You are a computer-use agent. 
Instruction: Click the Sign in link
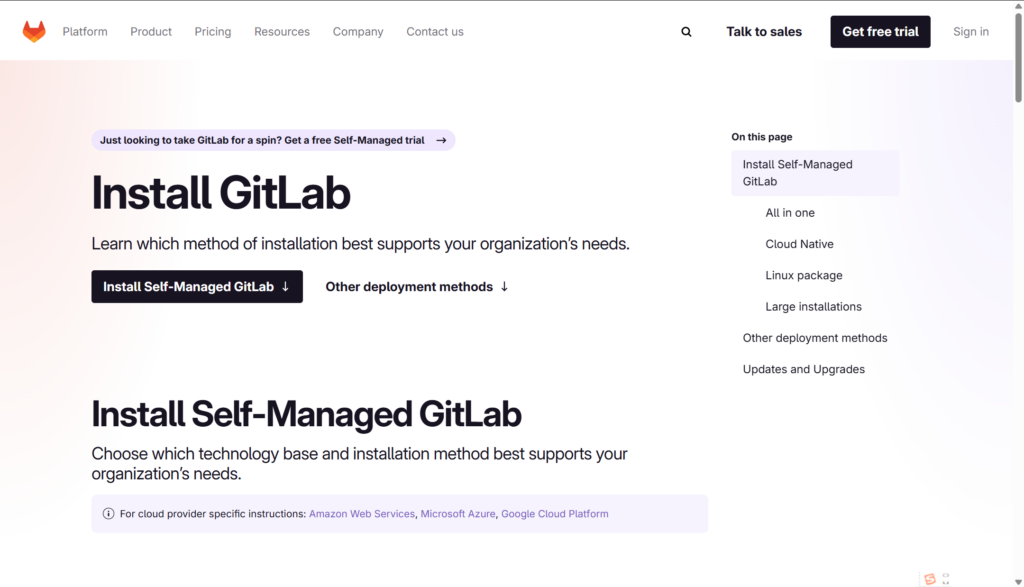[x=970, y=32]
